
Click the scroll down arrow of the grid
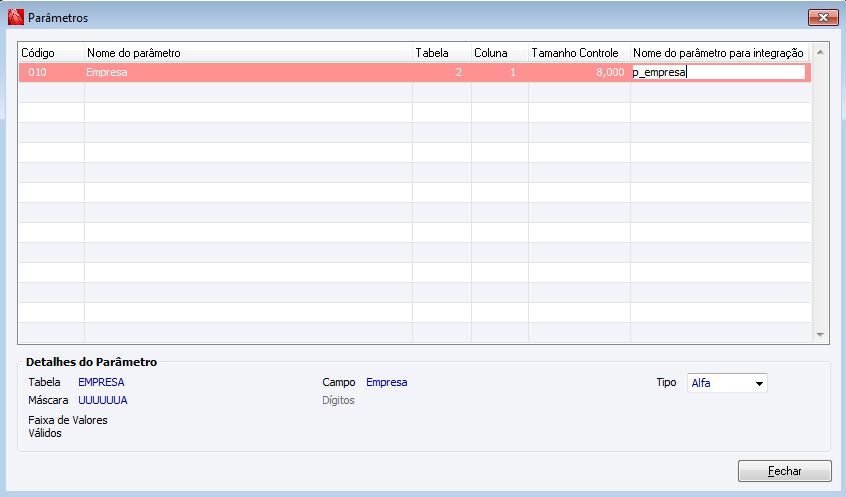[x=820, y=335]
